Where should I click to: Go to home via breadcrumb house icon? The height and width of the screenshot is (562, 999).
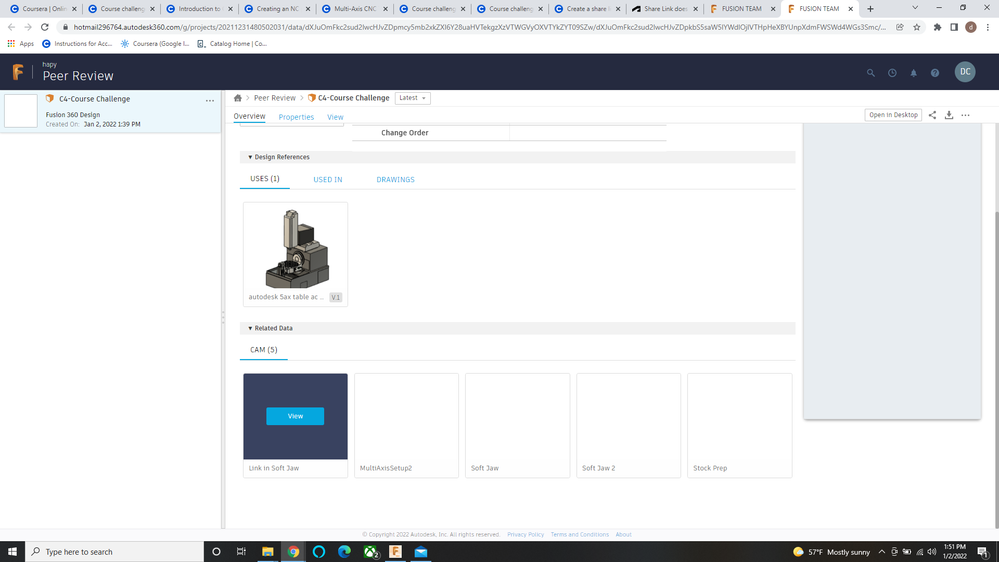point(238,98)
